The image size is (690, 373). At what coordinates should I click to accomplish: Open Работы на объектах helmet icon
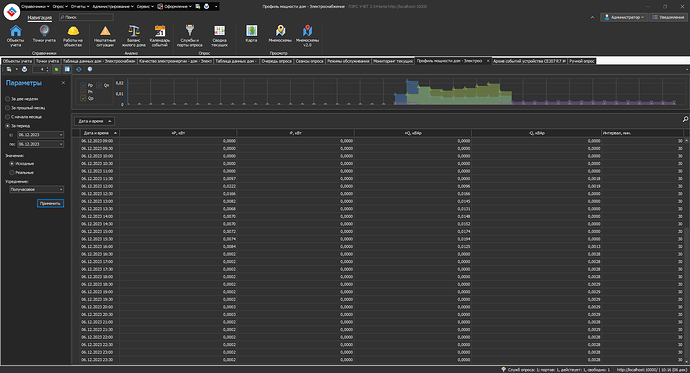[x=73, y=36]
